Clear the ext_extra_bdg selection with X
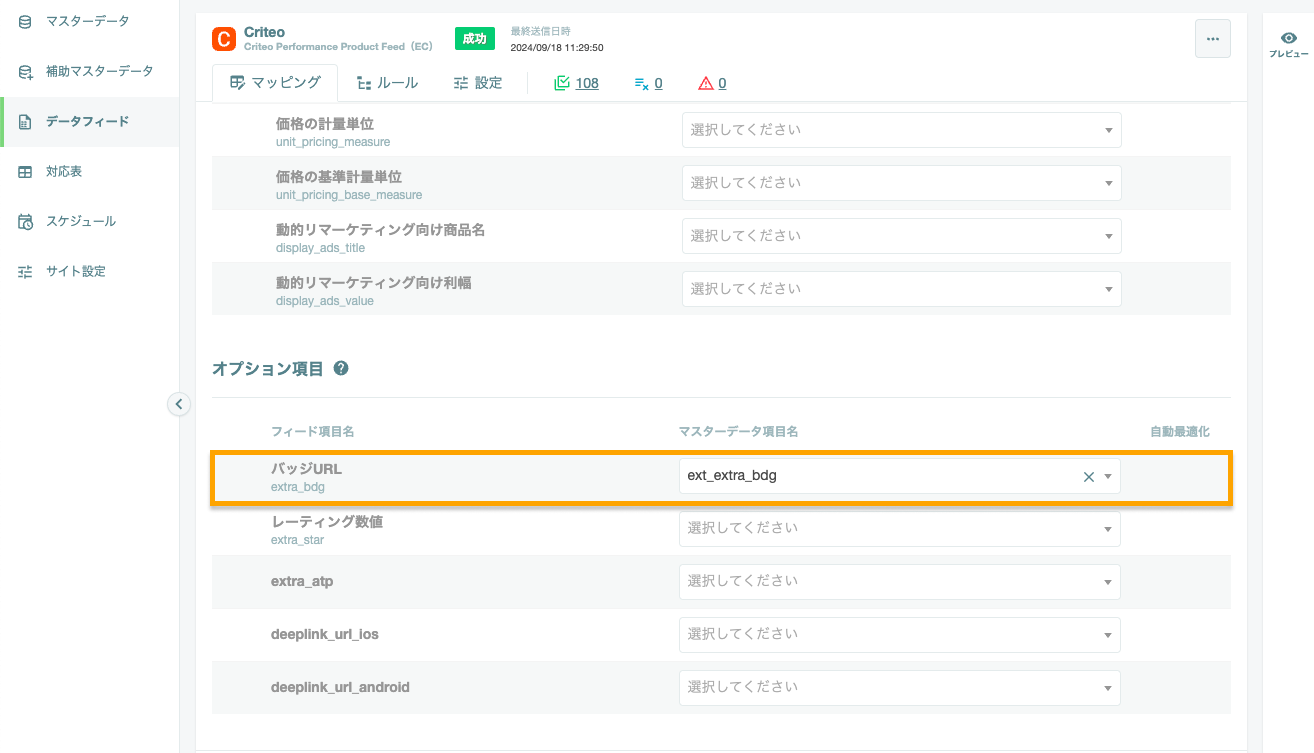 coord(1089,477)
